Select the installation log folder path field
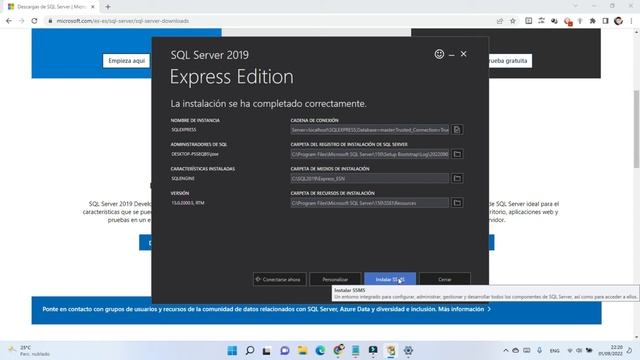Screen dimensions: 640x360 369,154
